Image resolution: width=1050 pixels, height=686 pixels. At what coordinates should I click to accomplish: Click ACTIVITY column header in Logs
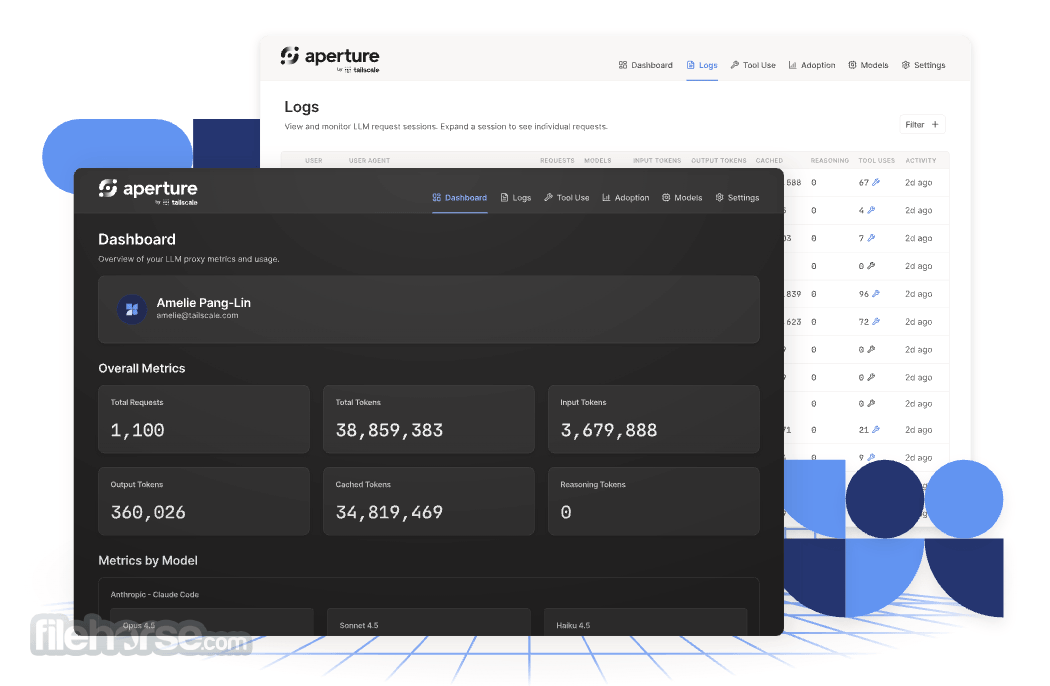pos(921,161)
